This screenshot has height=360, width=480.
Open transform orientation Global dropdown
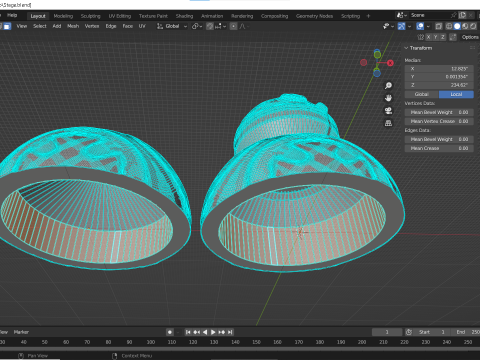click(172, 26)
